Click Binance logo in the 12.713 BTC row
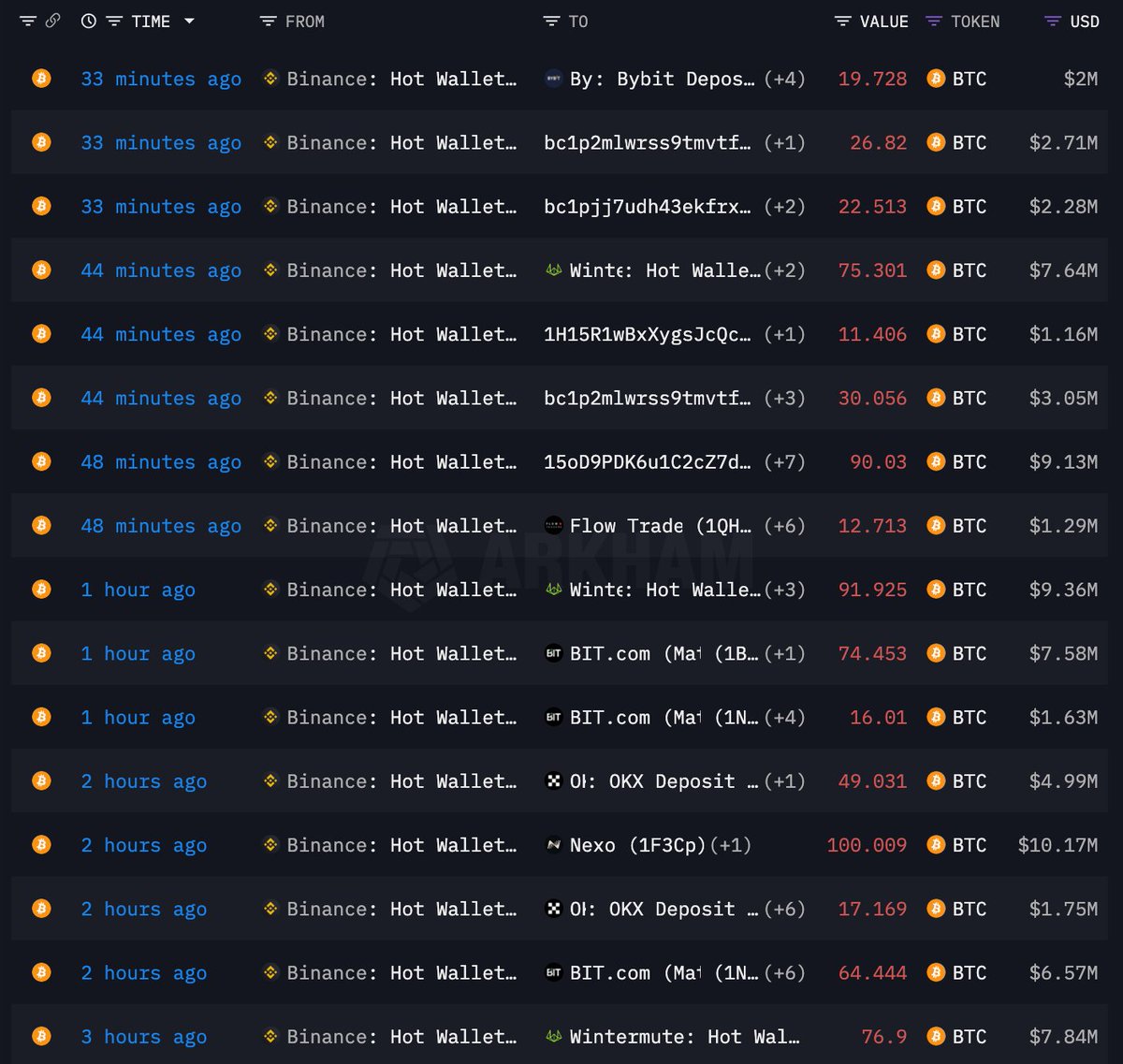Screen dimensions: 1123x1064 (270, 526)
